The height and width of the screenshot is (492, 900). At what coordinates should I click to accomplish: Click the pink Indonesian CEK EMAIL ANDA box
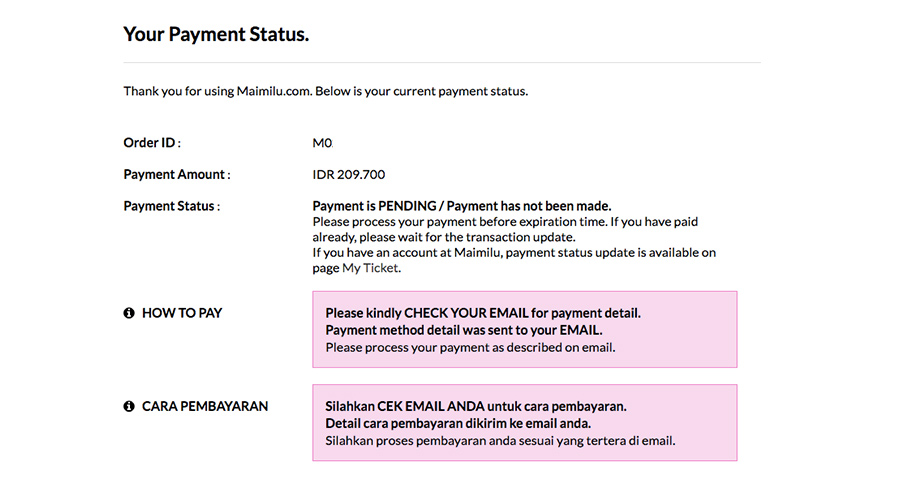pyautogui.click(x=525, y=423)
